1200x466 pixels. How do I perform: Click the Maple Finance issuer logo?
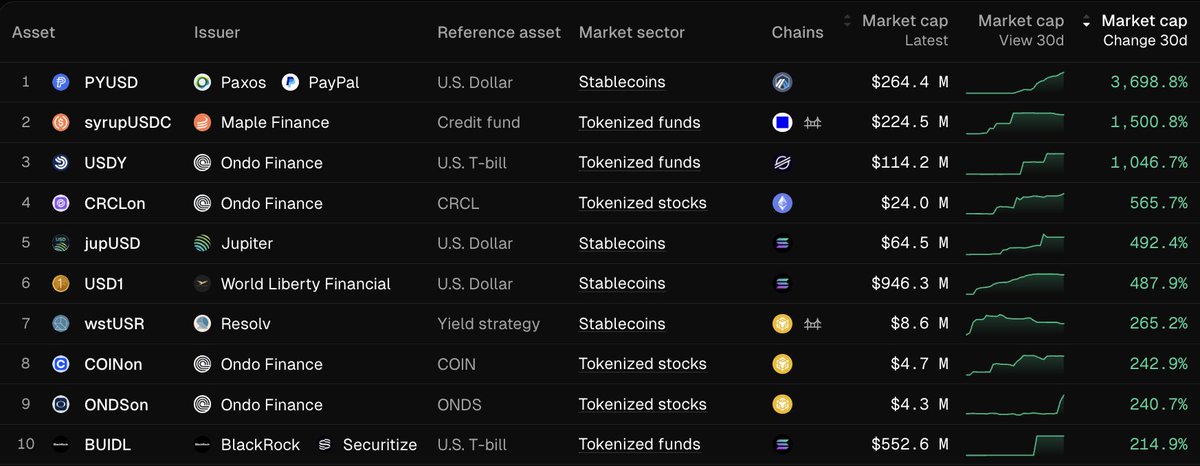202,123
